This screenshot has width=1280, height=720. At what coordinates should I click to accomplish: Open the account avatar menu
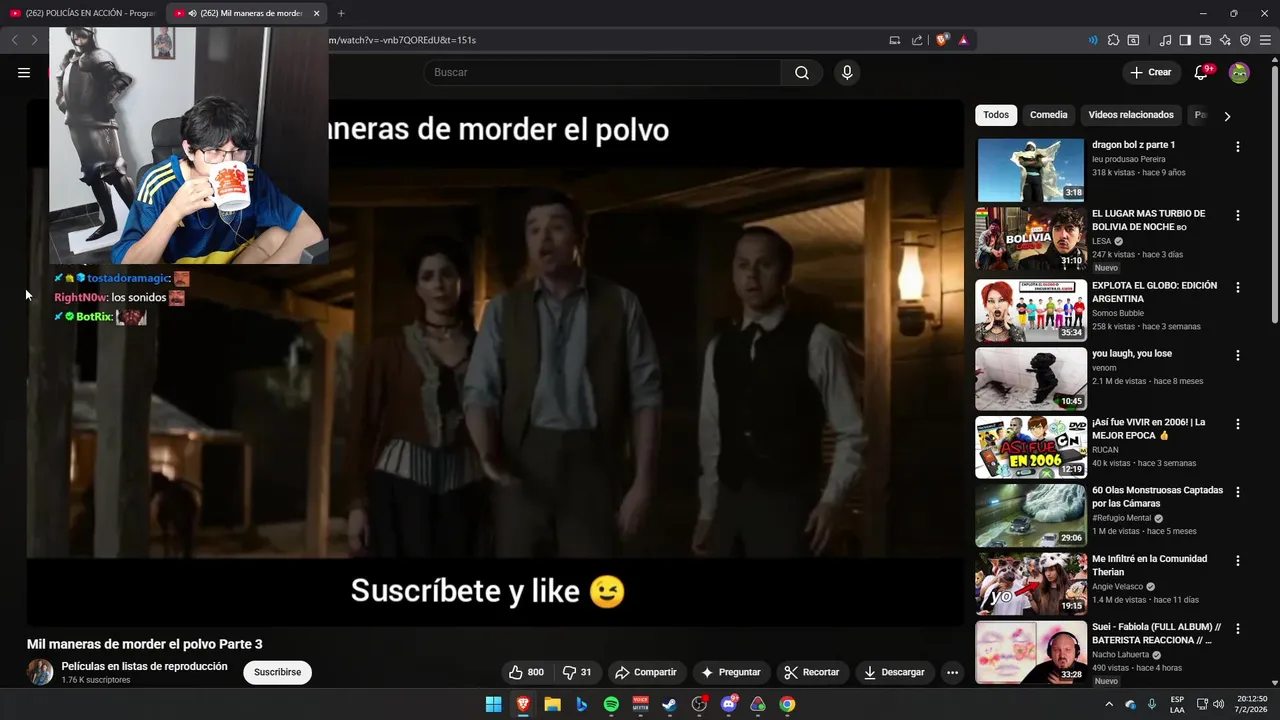coord(1239,72)
